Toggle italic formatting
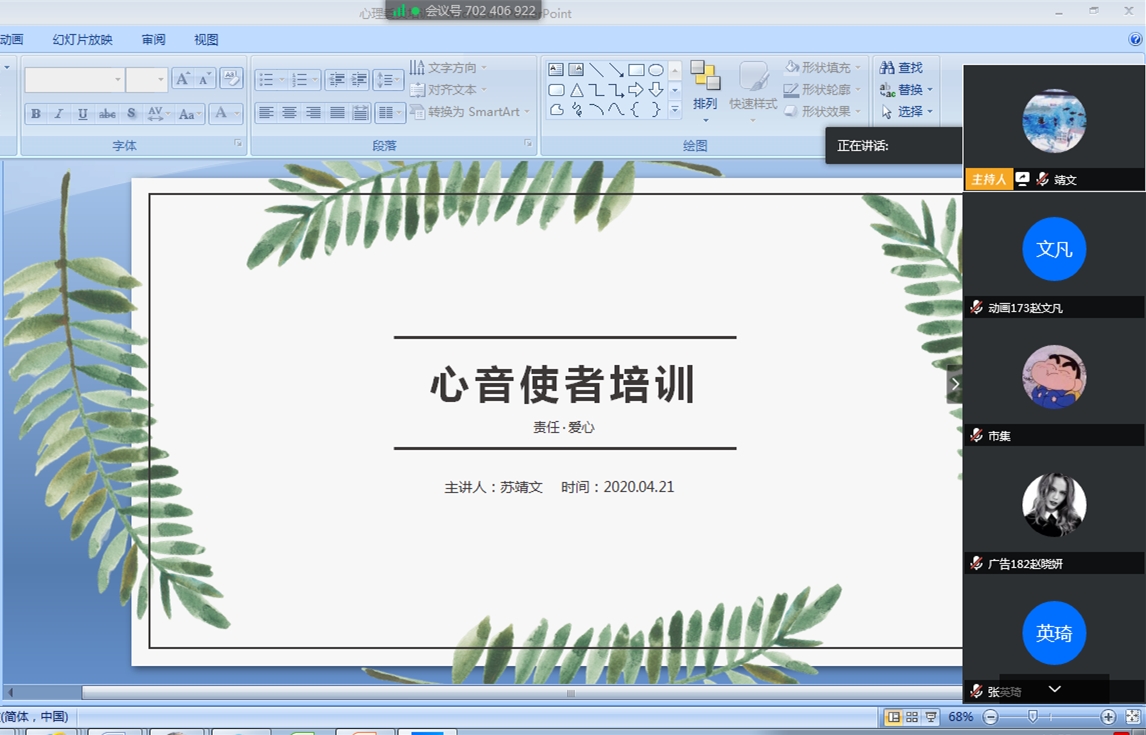 click(59, 114)
